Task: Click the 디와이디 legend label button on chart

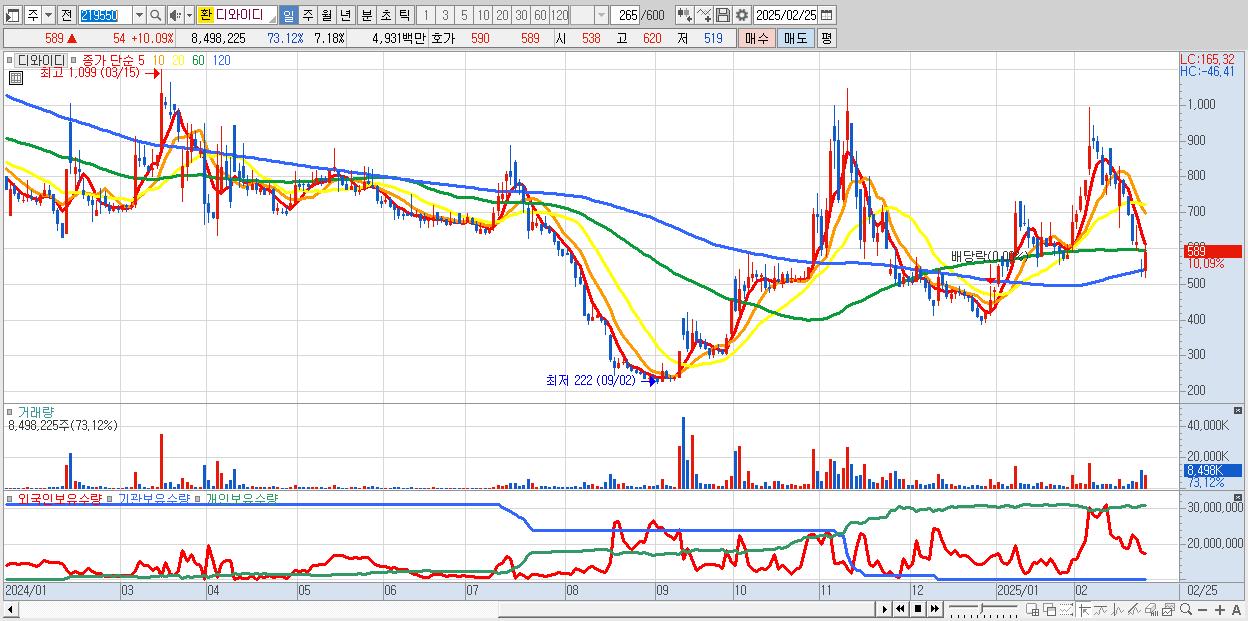Action: click(41, 60)
